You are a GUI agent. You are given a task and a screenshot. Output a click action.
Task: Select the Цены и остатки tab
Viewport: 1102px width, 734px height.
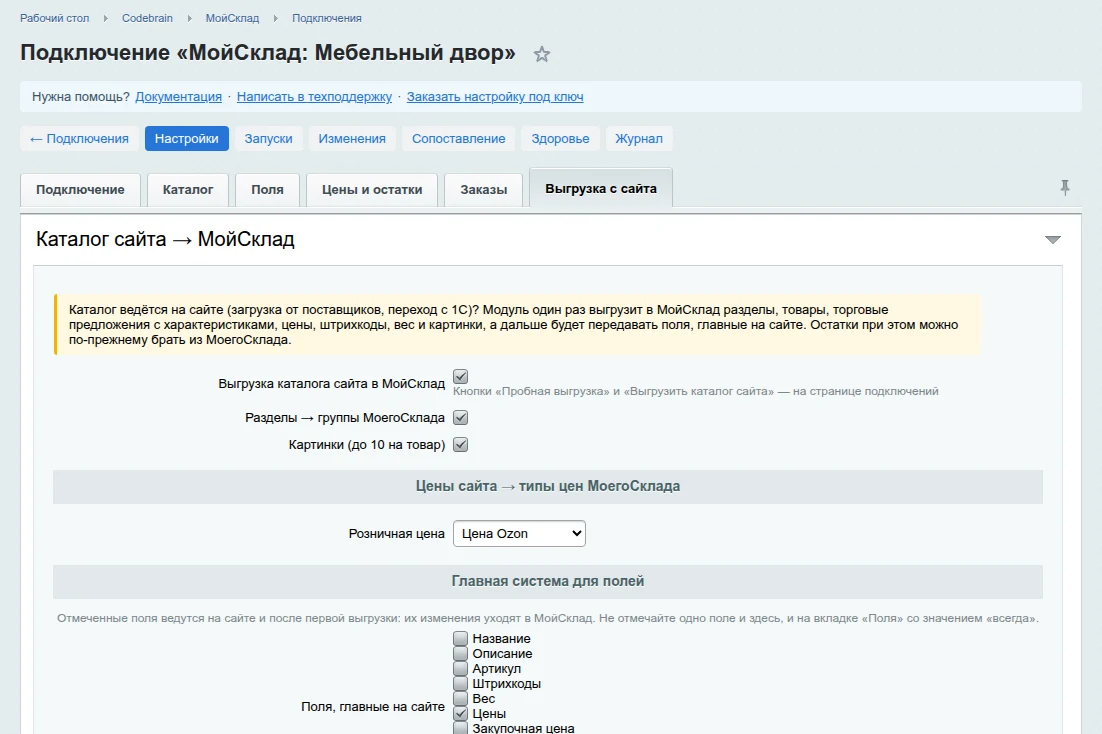pos(372,190)
